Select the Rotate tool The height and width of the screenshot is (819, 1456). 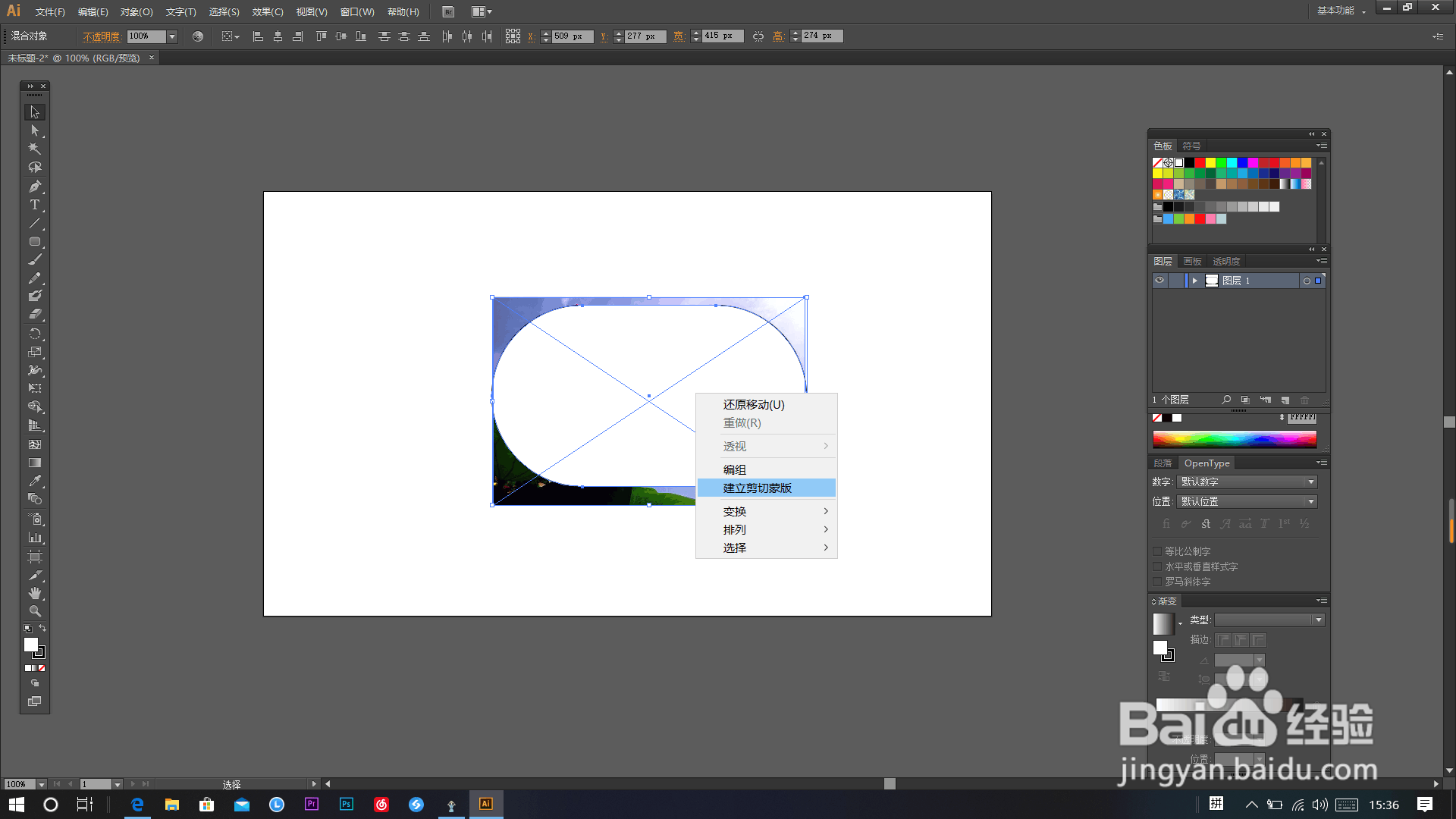coord(35,334)
